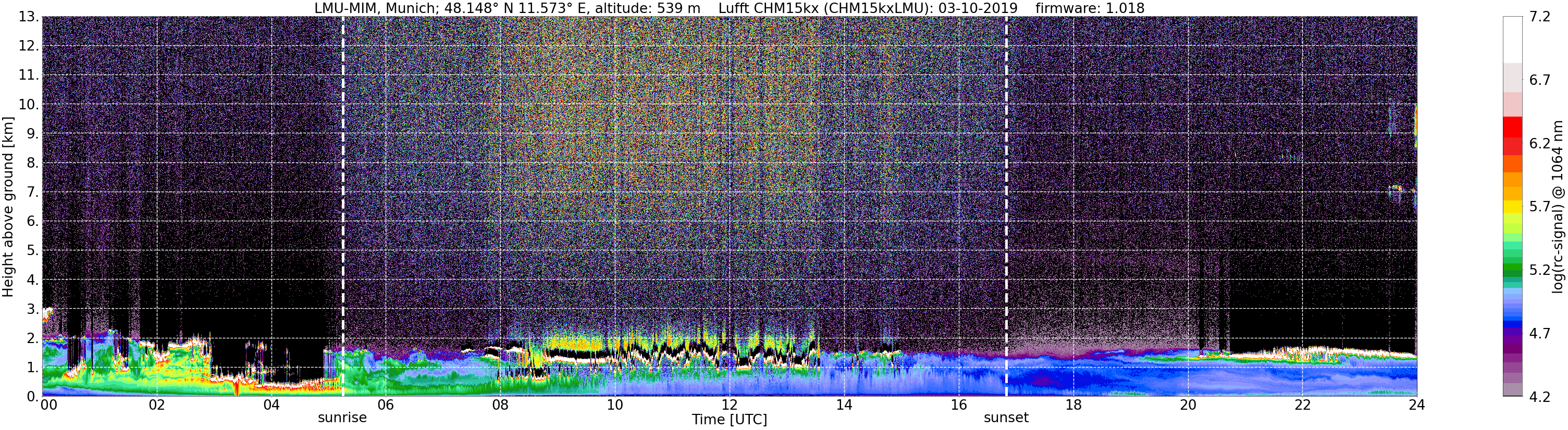Screen dimensions: 1568x430
Task: Click the '13.' height axis tick label
Action: 29,17
